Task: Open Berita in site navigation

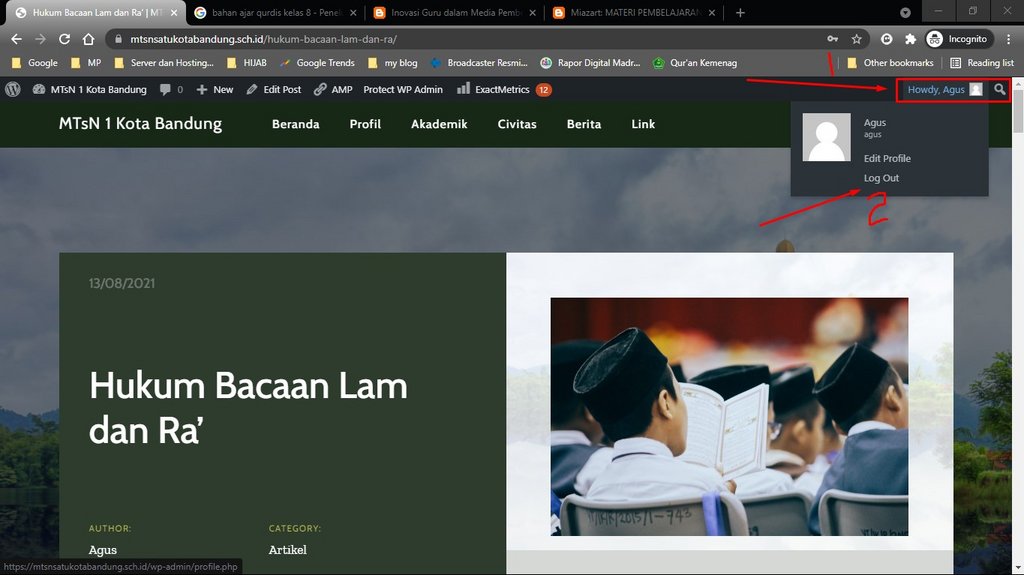Action: pos(584,124)
